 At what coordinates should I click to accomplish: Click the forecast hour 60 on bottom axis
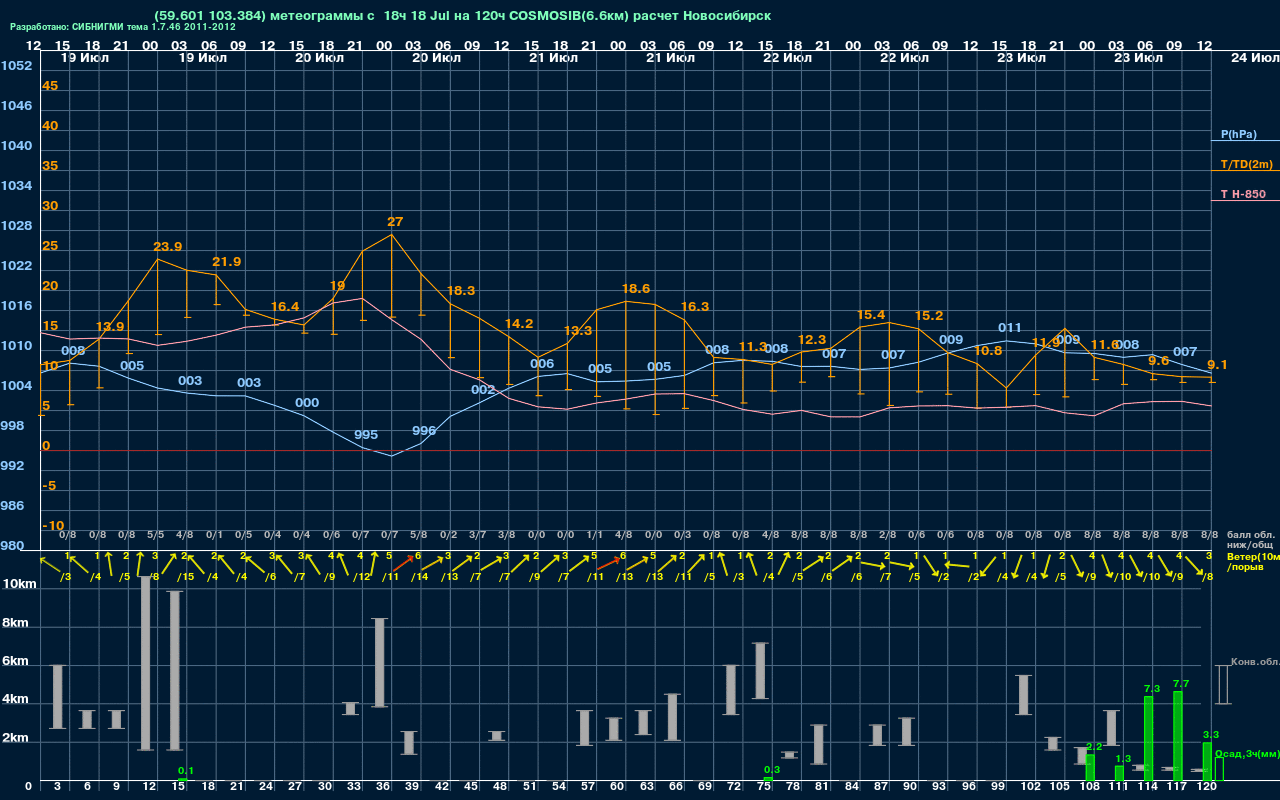[x=617, y=788]
